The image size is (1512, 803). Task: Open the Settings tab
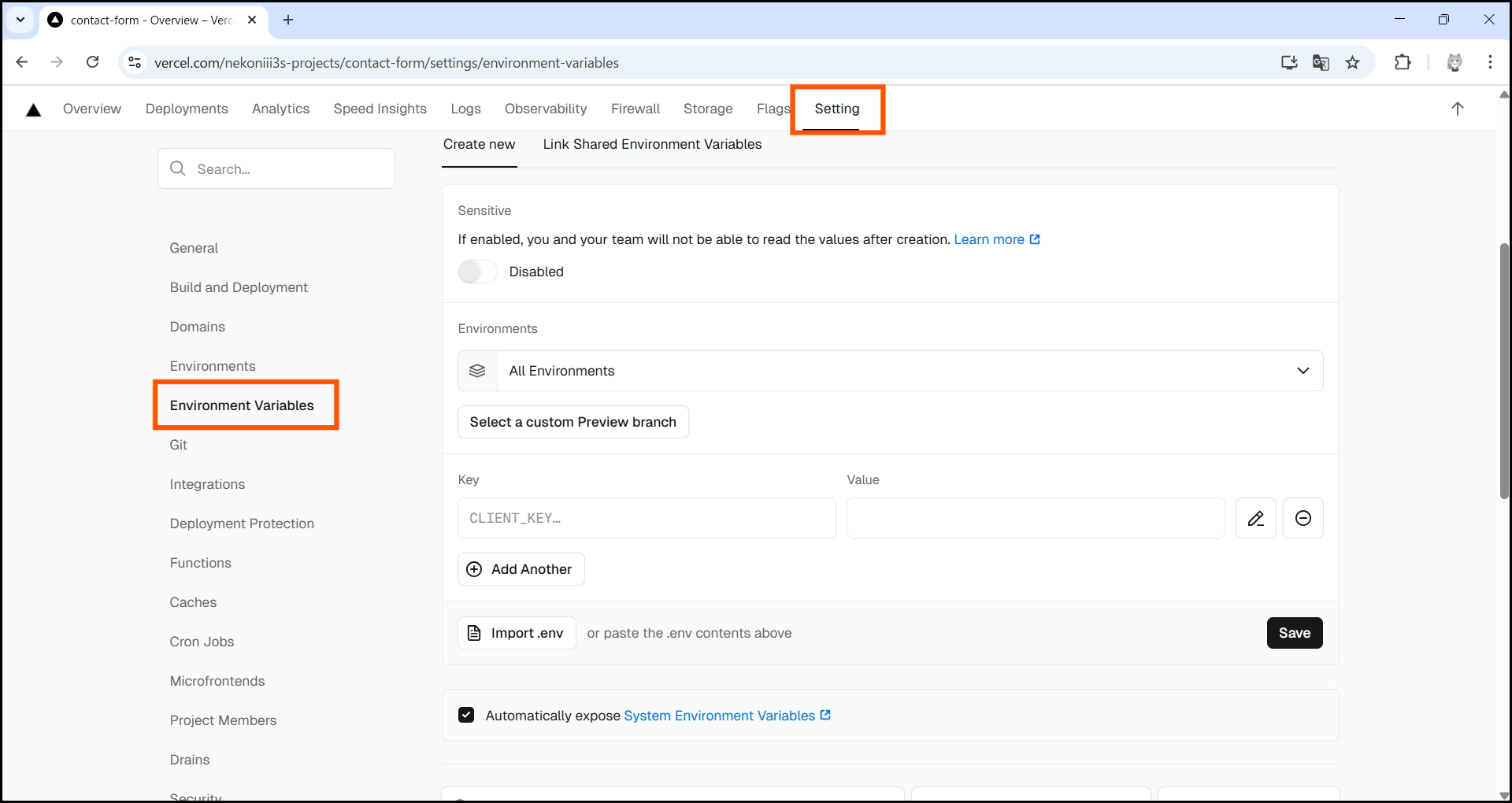point(837,109)
